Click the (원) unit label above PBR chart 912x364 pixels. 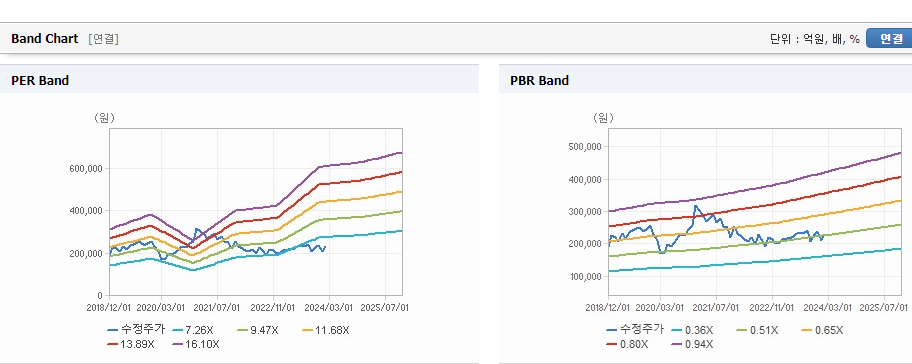click(x=603, y=118)
